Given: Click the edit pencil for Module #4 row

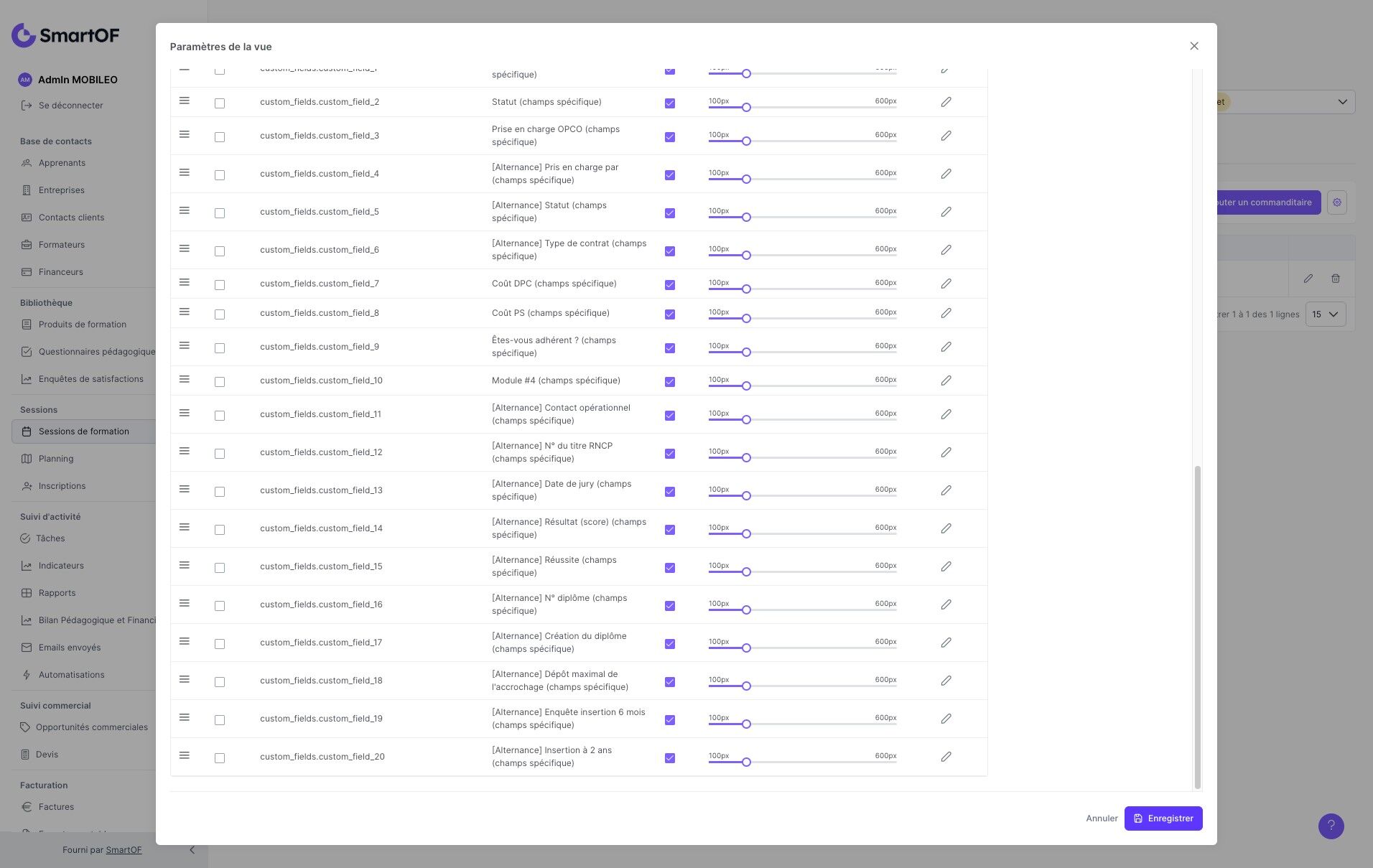Looking at the screenshot, I should coord(946,381).
